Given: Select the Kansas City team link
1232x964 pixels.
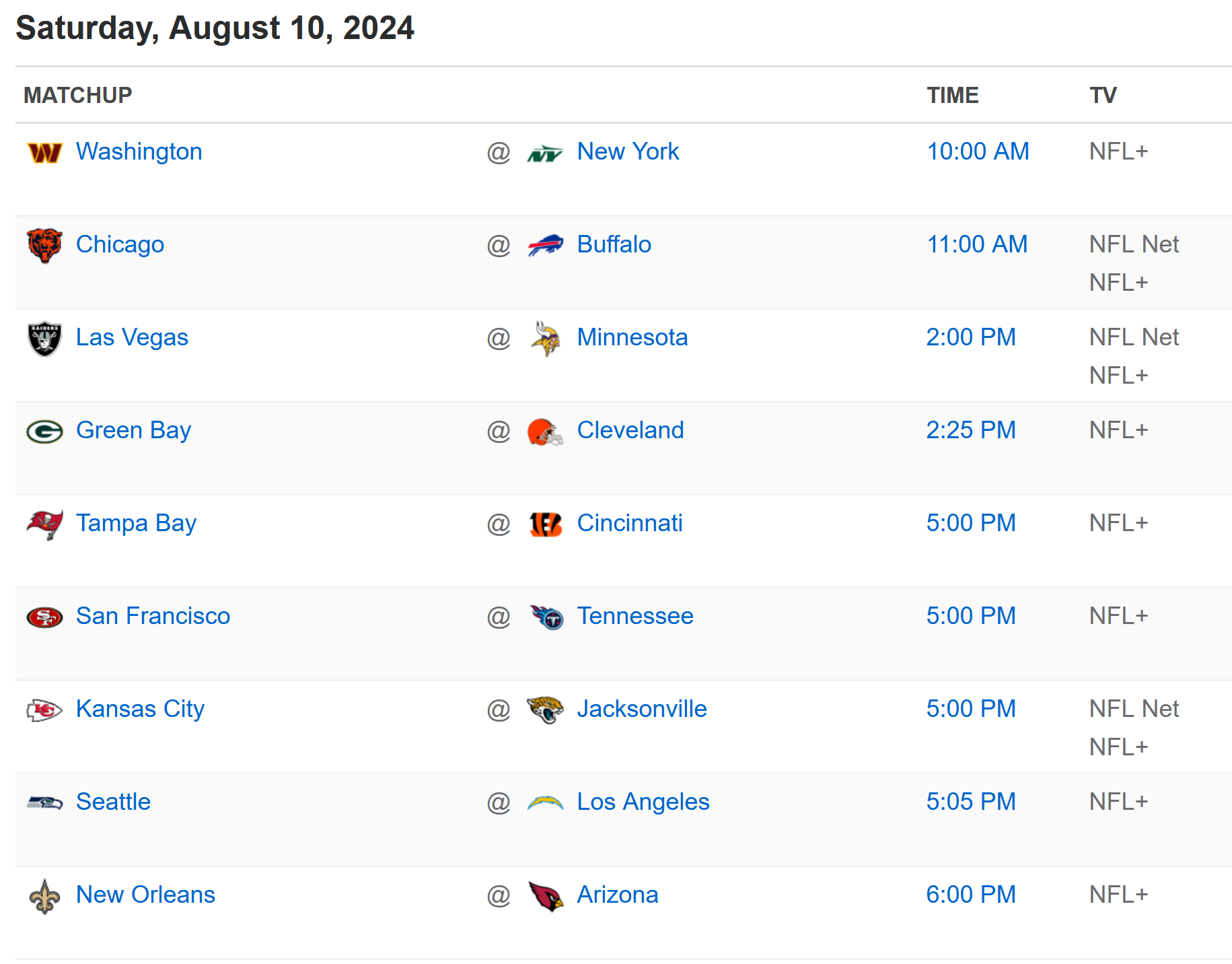Looking at the screenshot, I should 140,709.
